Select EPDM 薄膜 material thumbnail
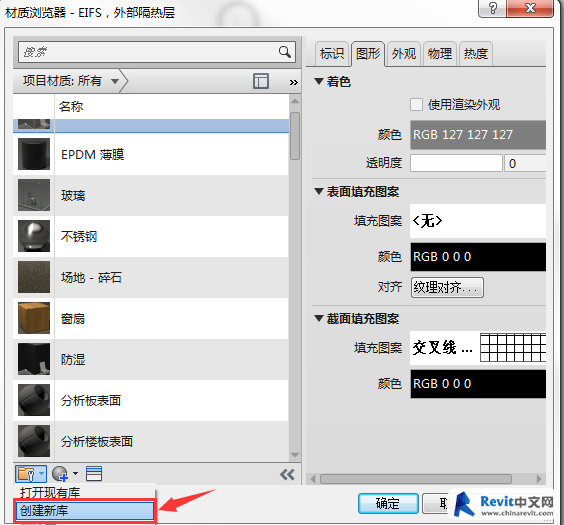Image resolution: width=564 pixels, height=525 pixels. pyautogui.click(x=34, y=154)
